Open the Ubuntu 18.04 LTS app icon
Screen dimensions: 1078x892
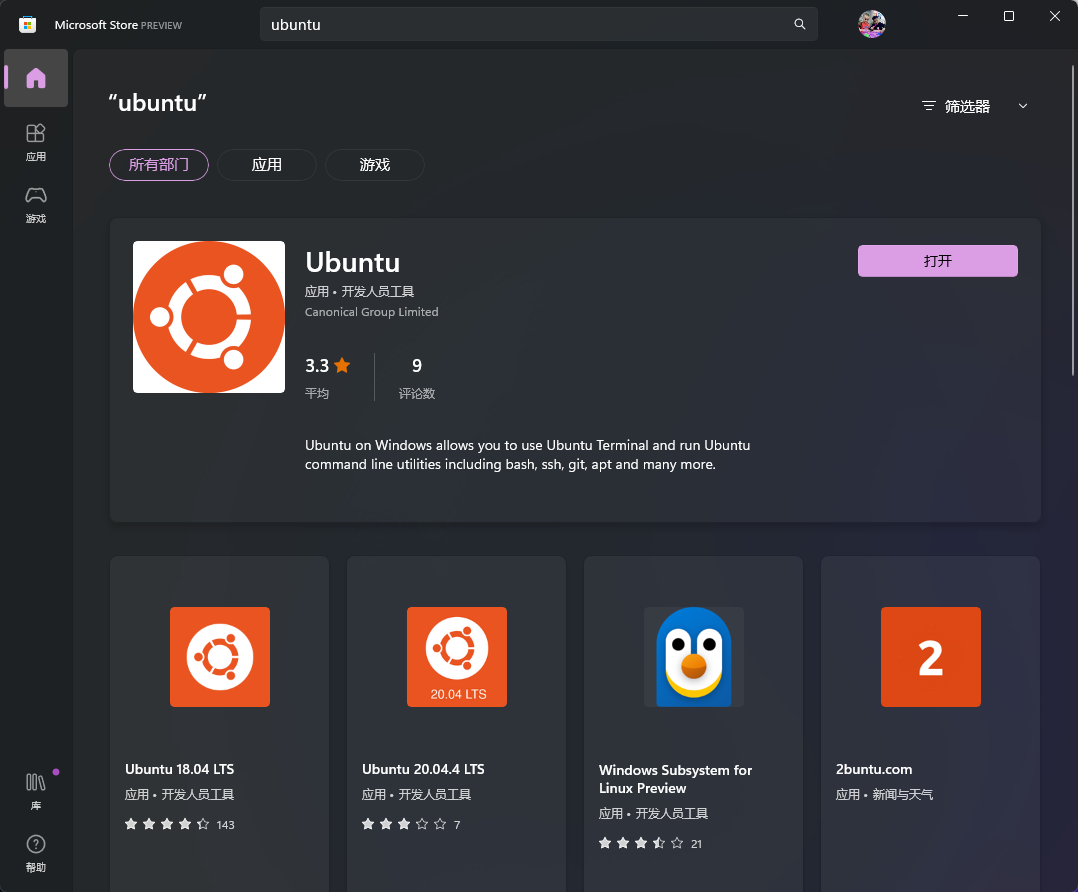220,657
